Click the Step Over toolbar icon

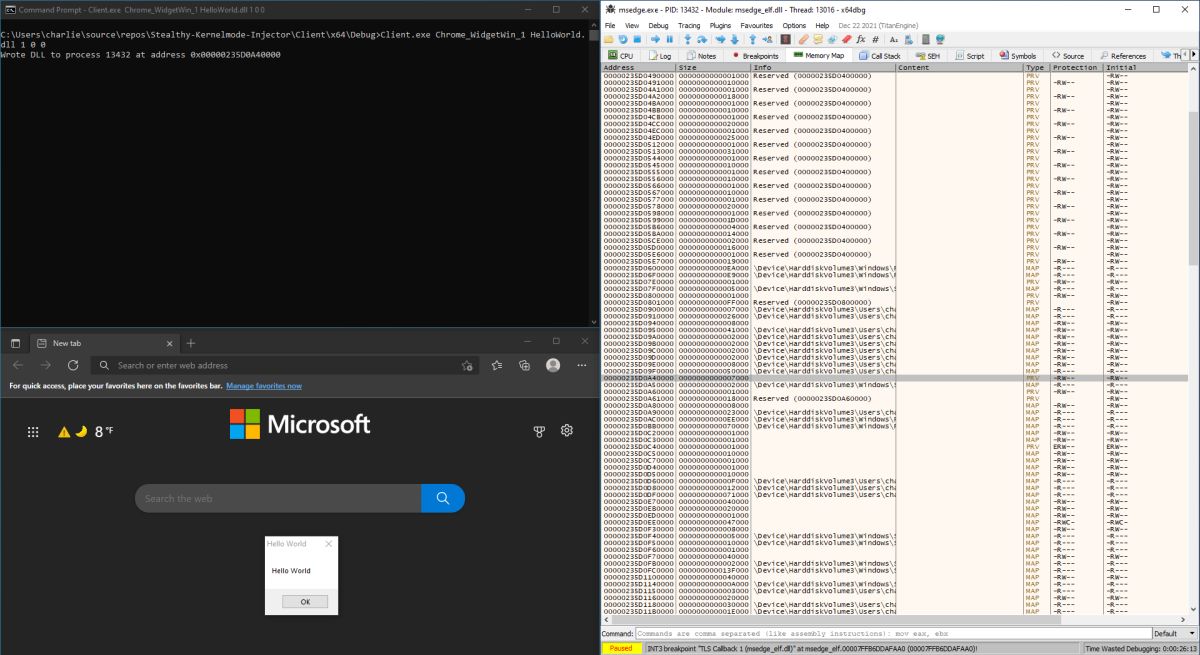tap(702, 39)
